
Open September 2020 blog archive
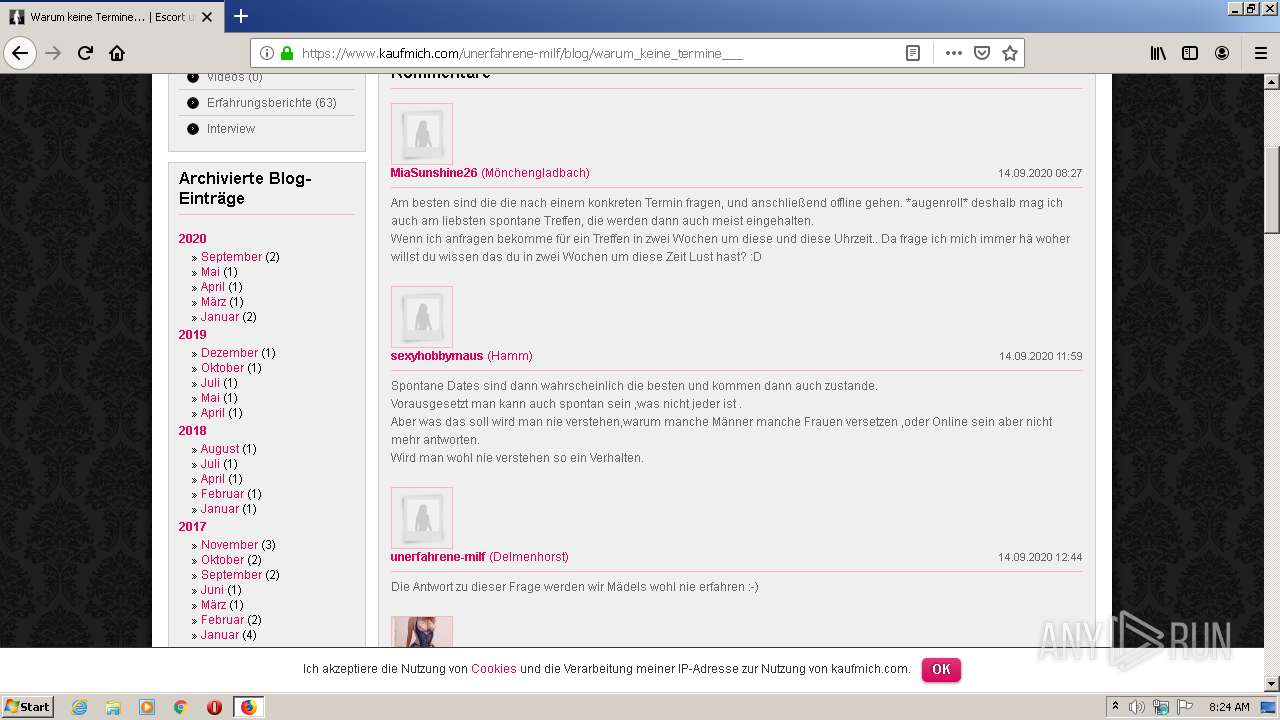(231, 257)
